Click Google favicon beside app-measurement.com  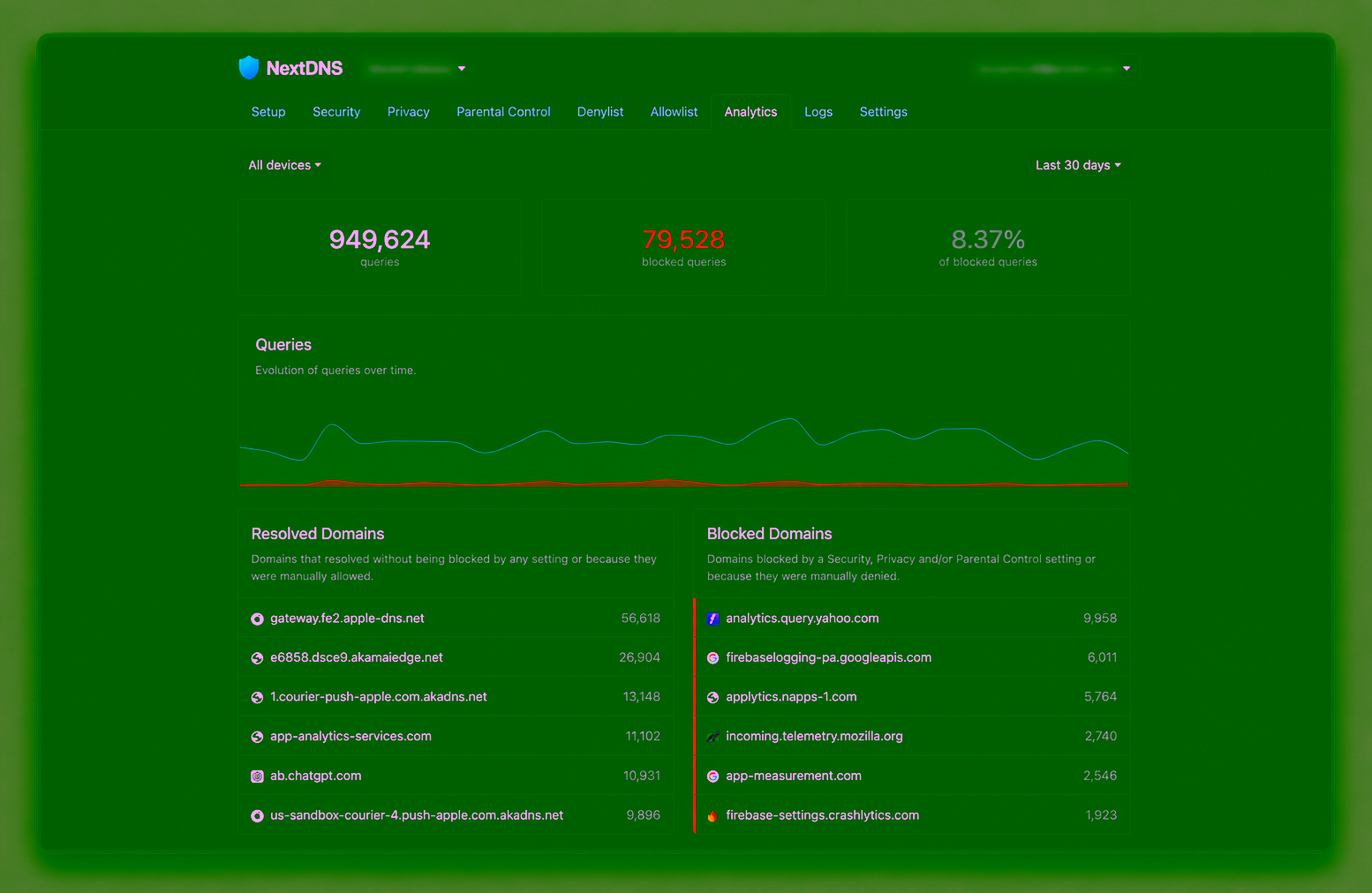pos(712,777)
